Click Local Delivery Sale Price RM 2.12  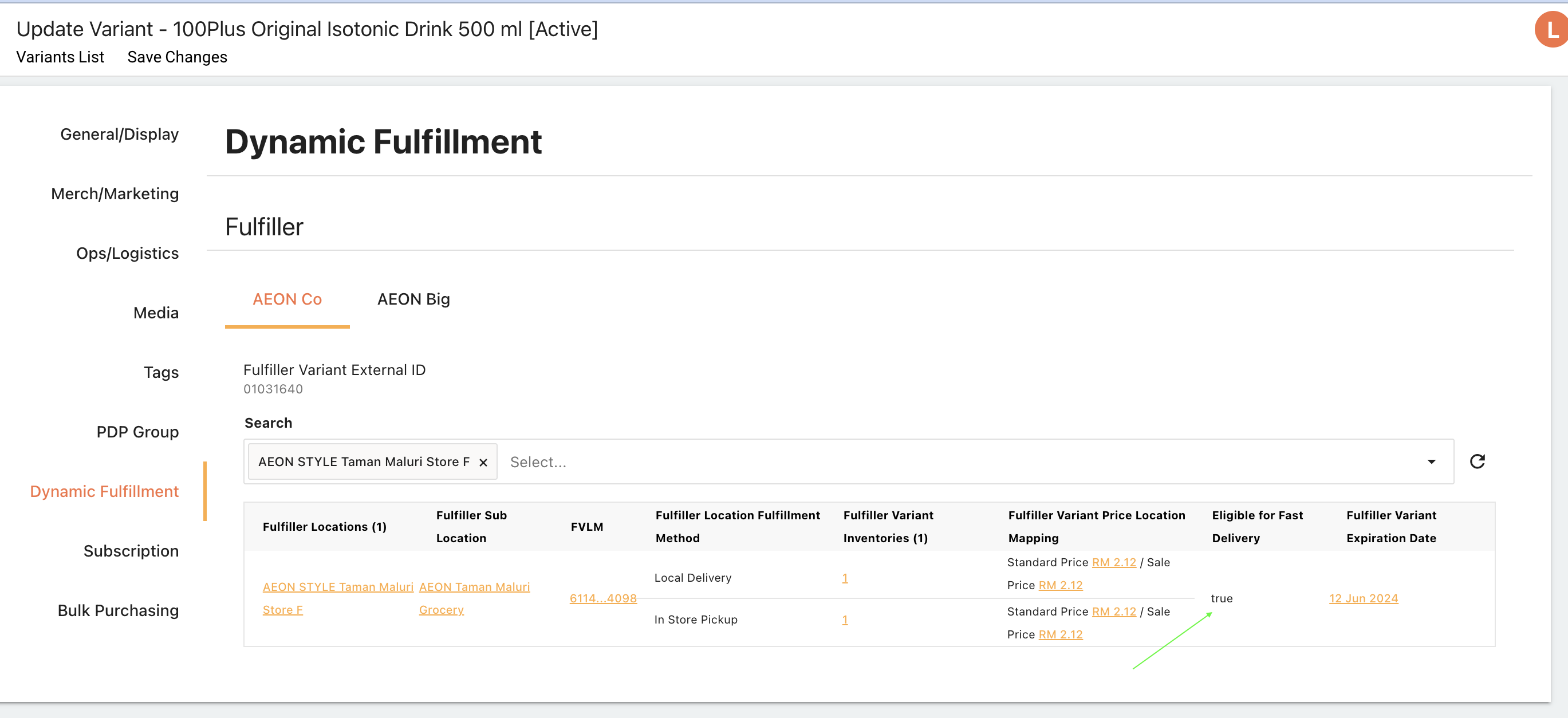point(1061,585)
